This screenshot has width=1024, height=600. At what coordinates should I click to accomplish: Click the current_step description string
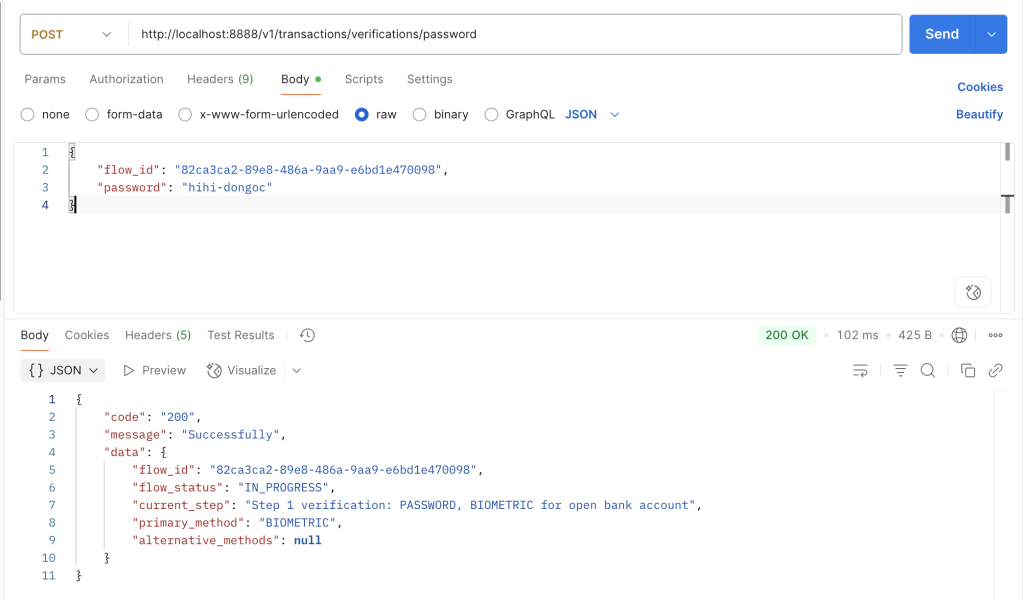click(470, 505)
